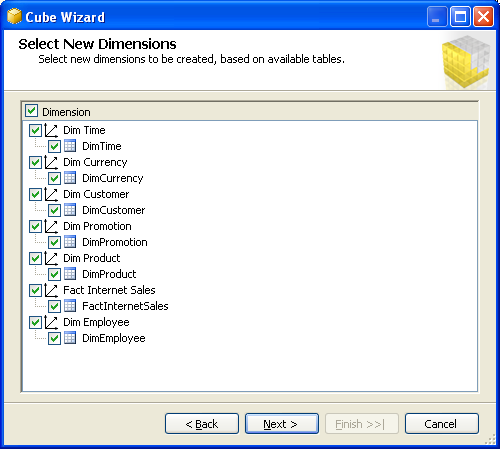Go Back to previous wizard page
This screenshot has height=449, width=500.
(202, 424)
